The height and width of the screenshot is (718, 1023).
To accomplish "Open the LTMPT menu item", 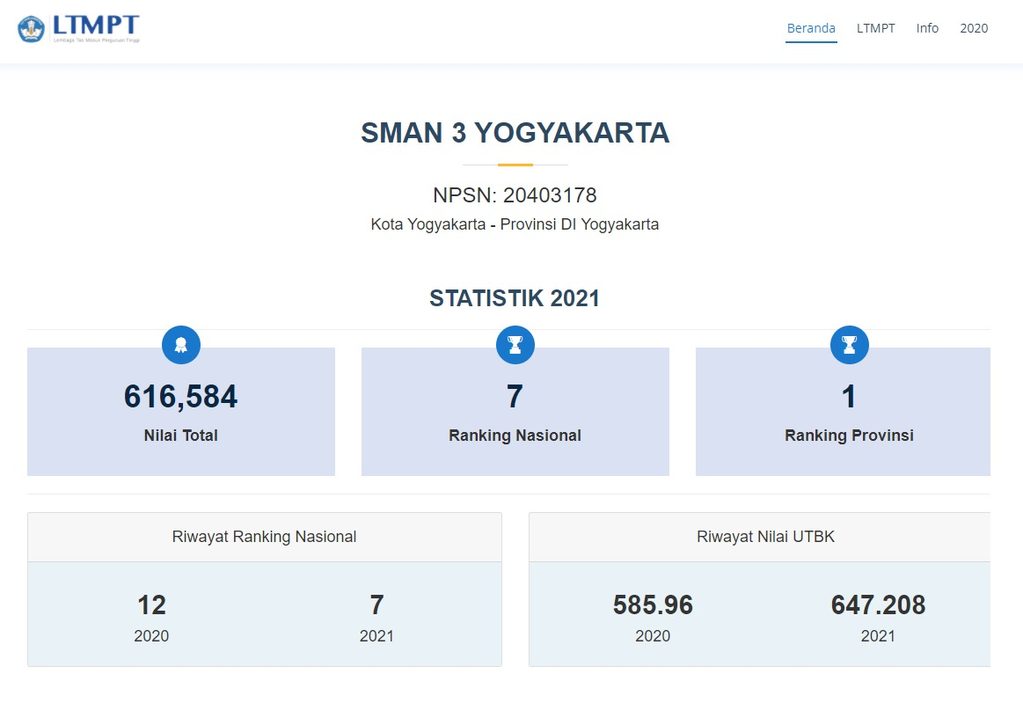I will click(x=876, y=28).
